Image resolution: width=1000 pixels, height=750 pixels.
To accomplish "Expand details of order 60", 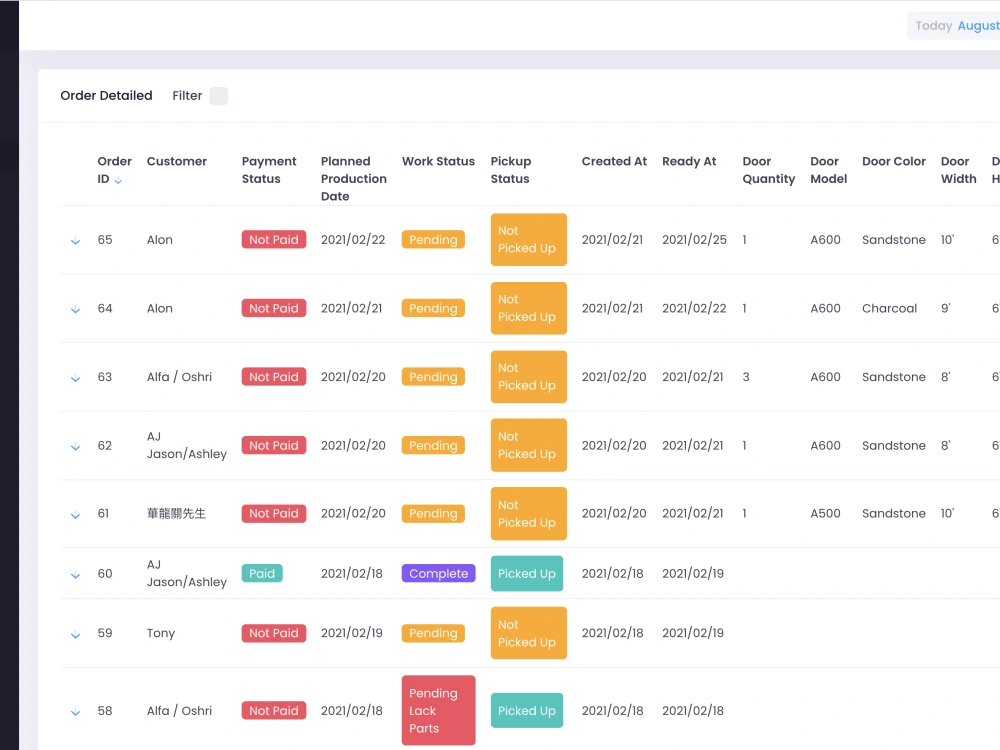I will [75, 574].
